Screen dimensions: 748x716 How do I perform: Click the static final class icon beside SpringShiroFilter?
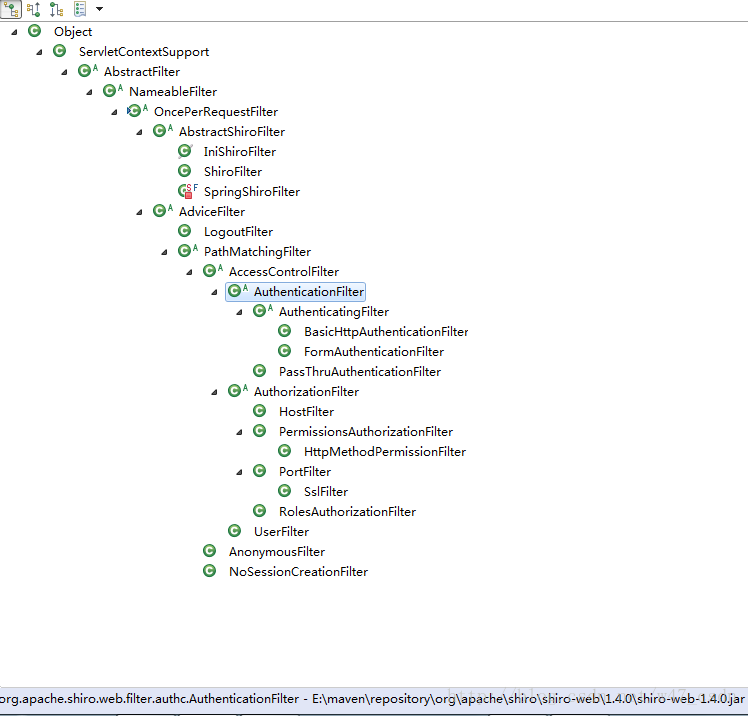(187, 191)
